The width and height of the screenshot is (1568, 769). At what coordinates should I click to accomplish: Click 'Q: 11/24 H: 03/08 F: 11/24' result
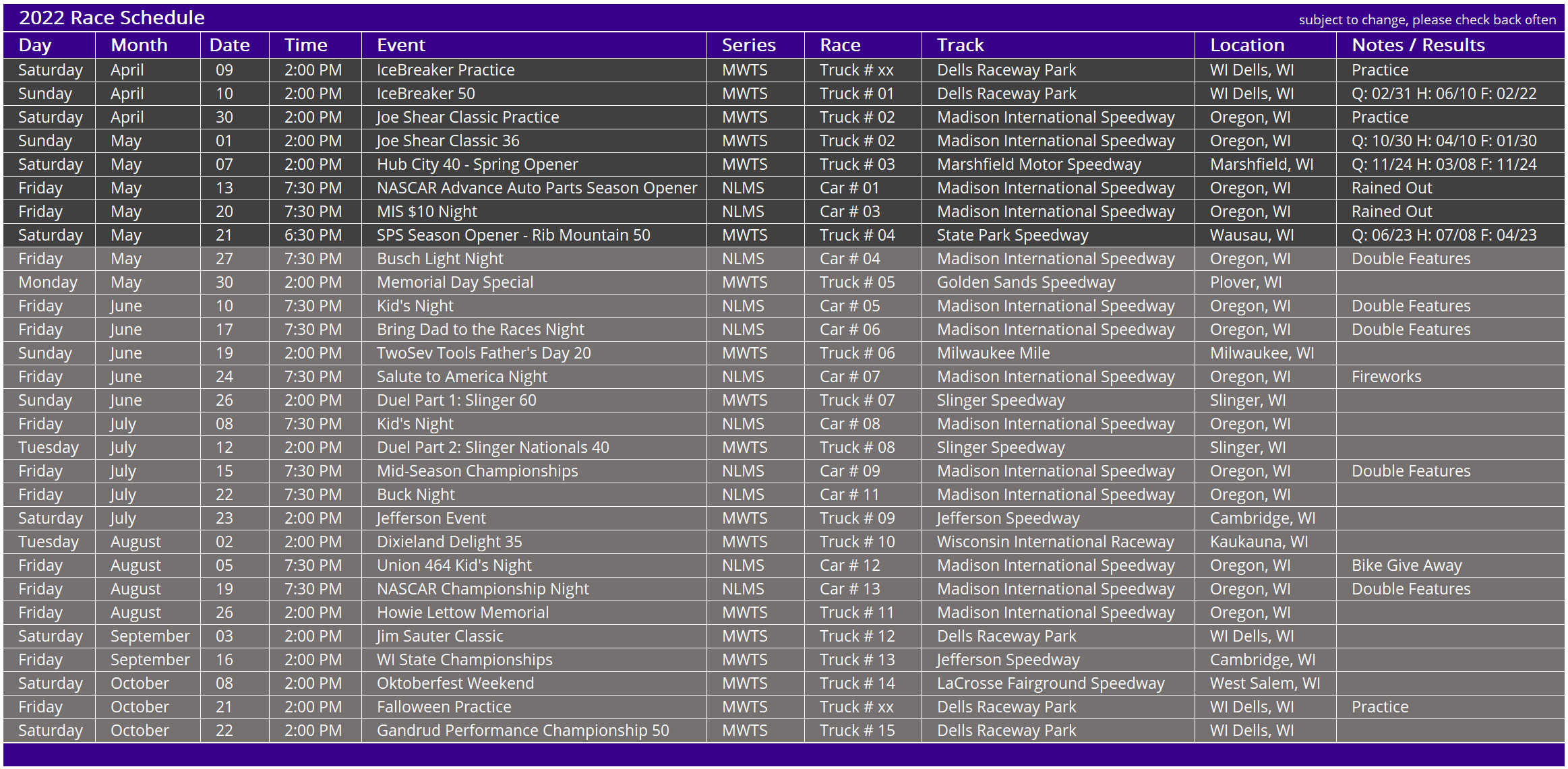click(x=1444, y=164)
